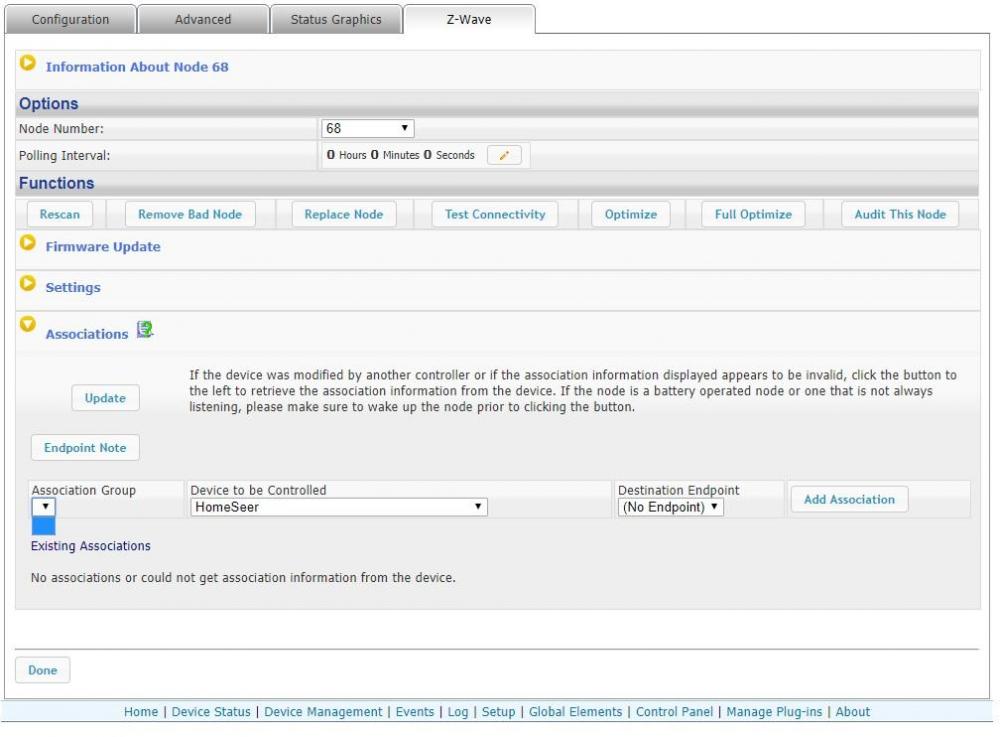The height and width of the screenshot is (737, 1000).
Task: Select the blue highlighted Association Group option
Action: click(44, 526)
